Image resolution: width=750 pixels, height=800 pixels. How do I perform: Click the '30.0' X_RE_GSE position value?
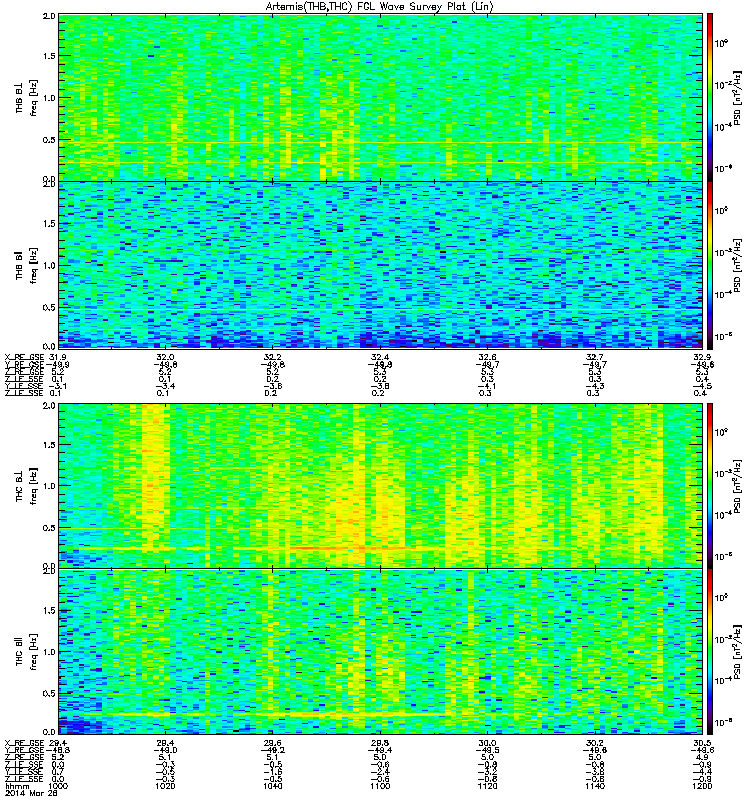(x=487, y=742)
